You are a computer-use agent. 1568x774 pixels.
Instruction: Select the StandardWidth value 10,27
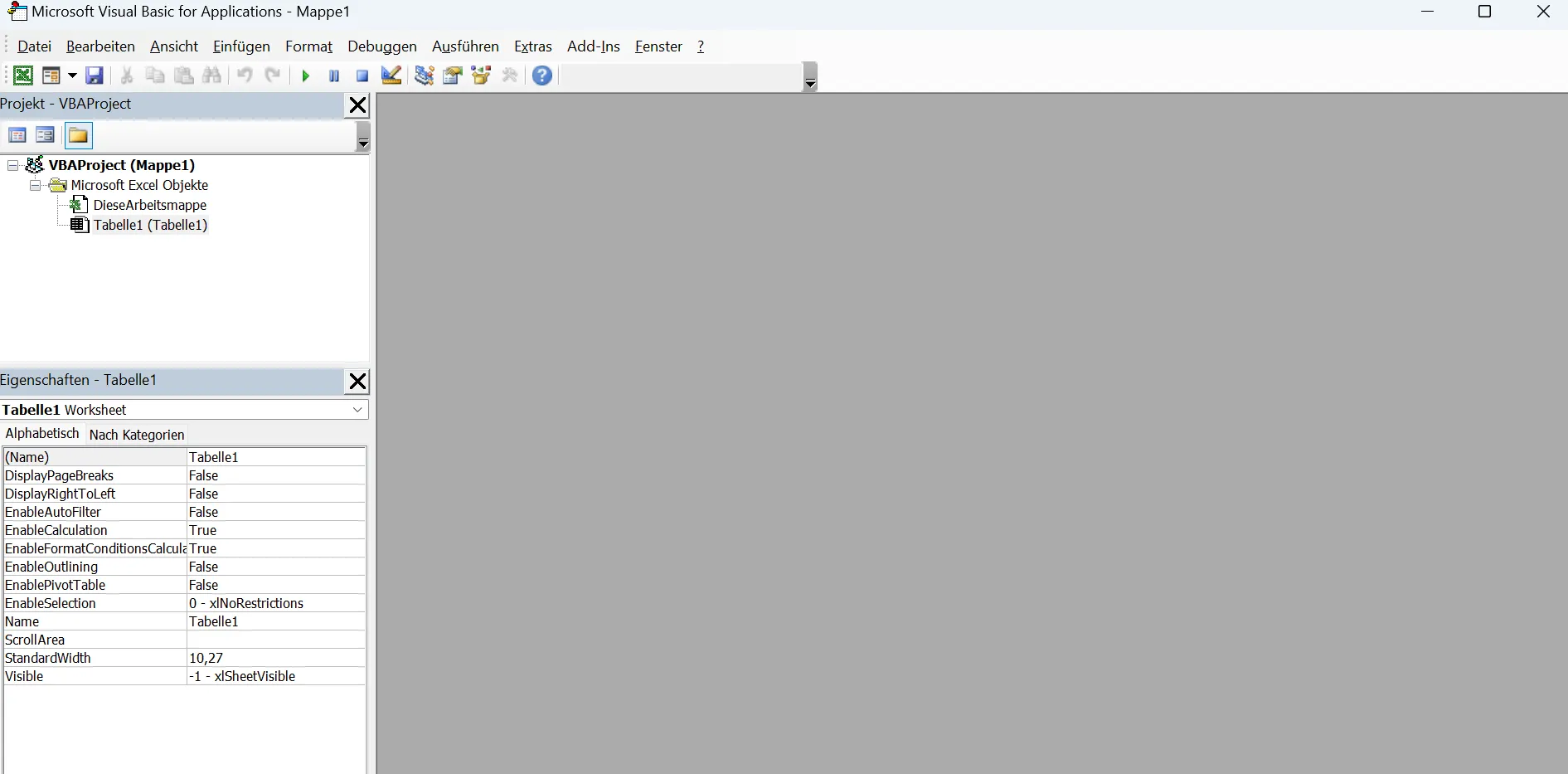pos(276,658)
